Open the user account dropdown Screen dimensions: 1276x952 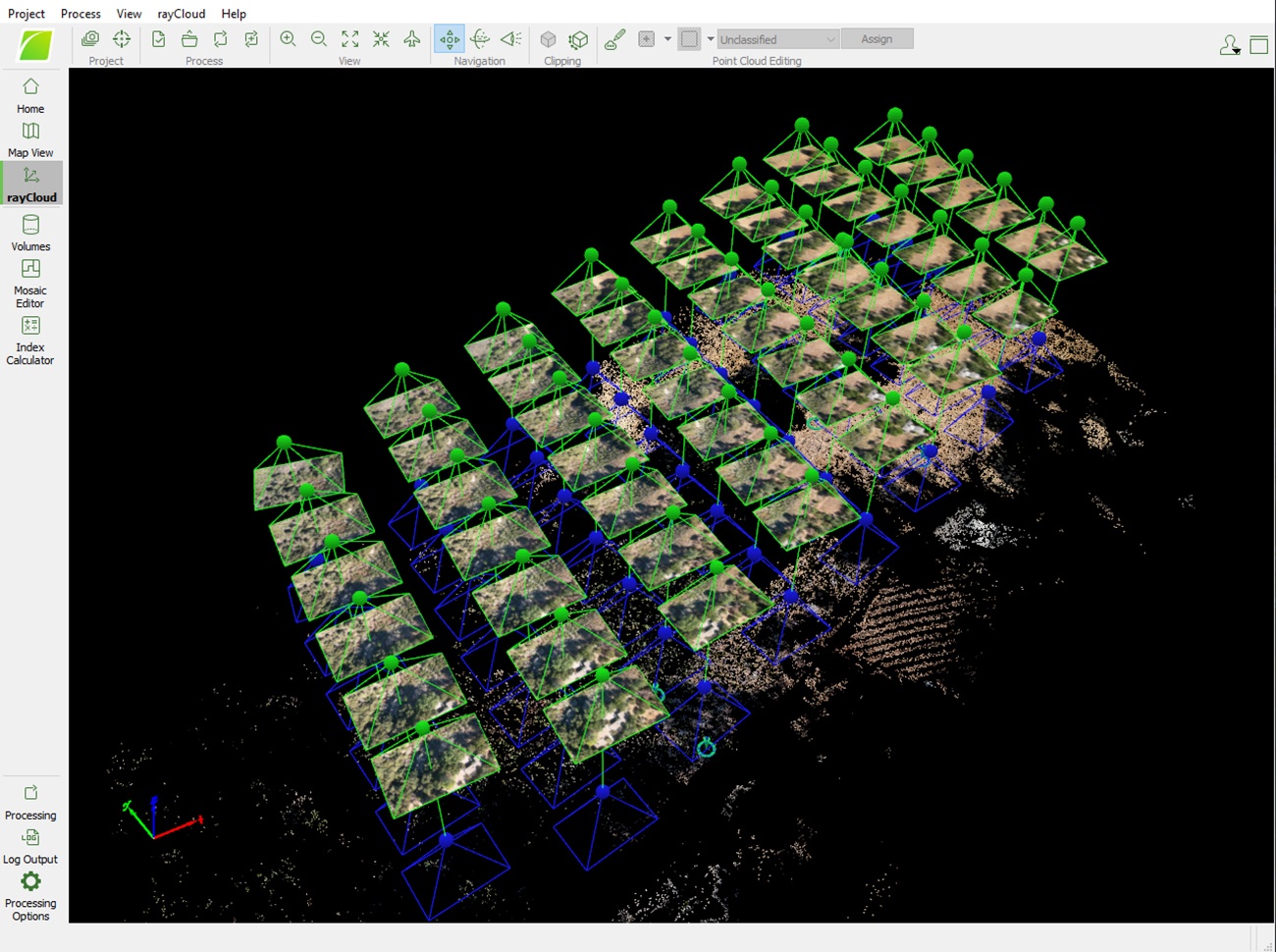tap(1229, 46)
